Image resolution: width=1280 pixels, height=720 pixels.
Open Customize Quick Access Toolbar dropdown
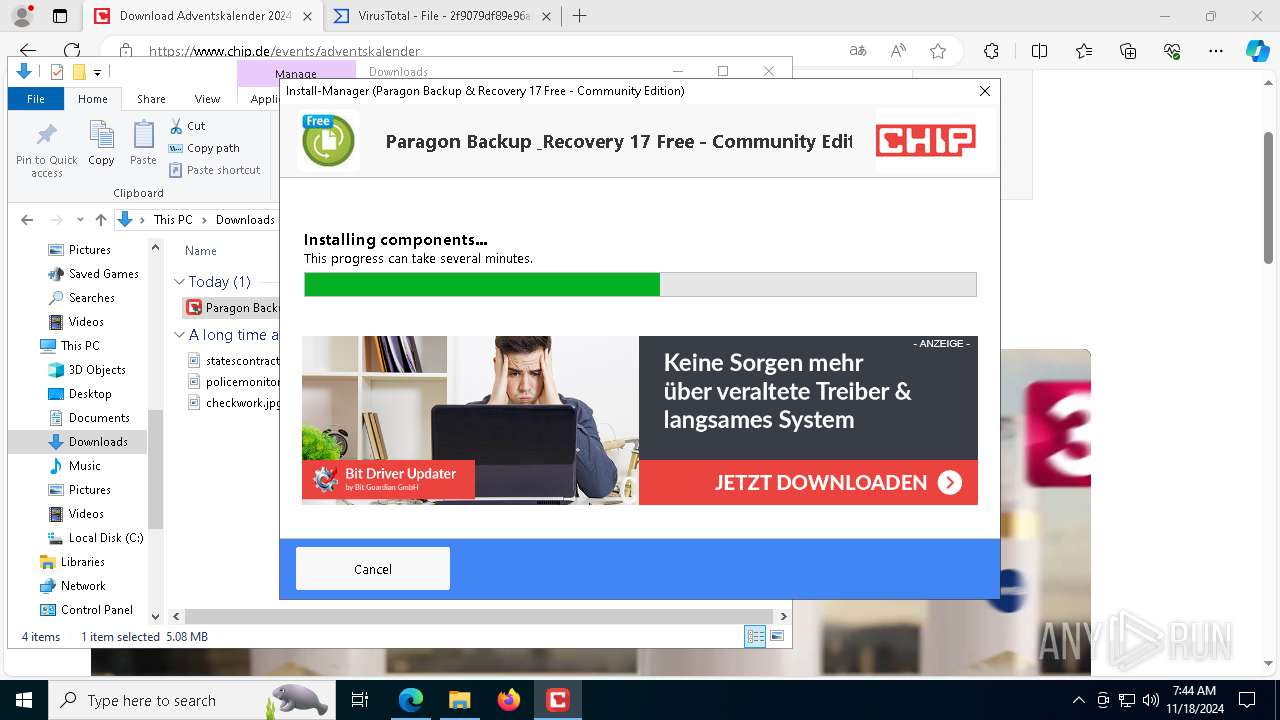click(97, 72)
